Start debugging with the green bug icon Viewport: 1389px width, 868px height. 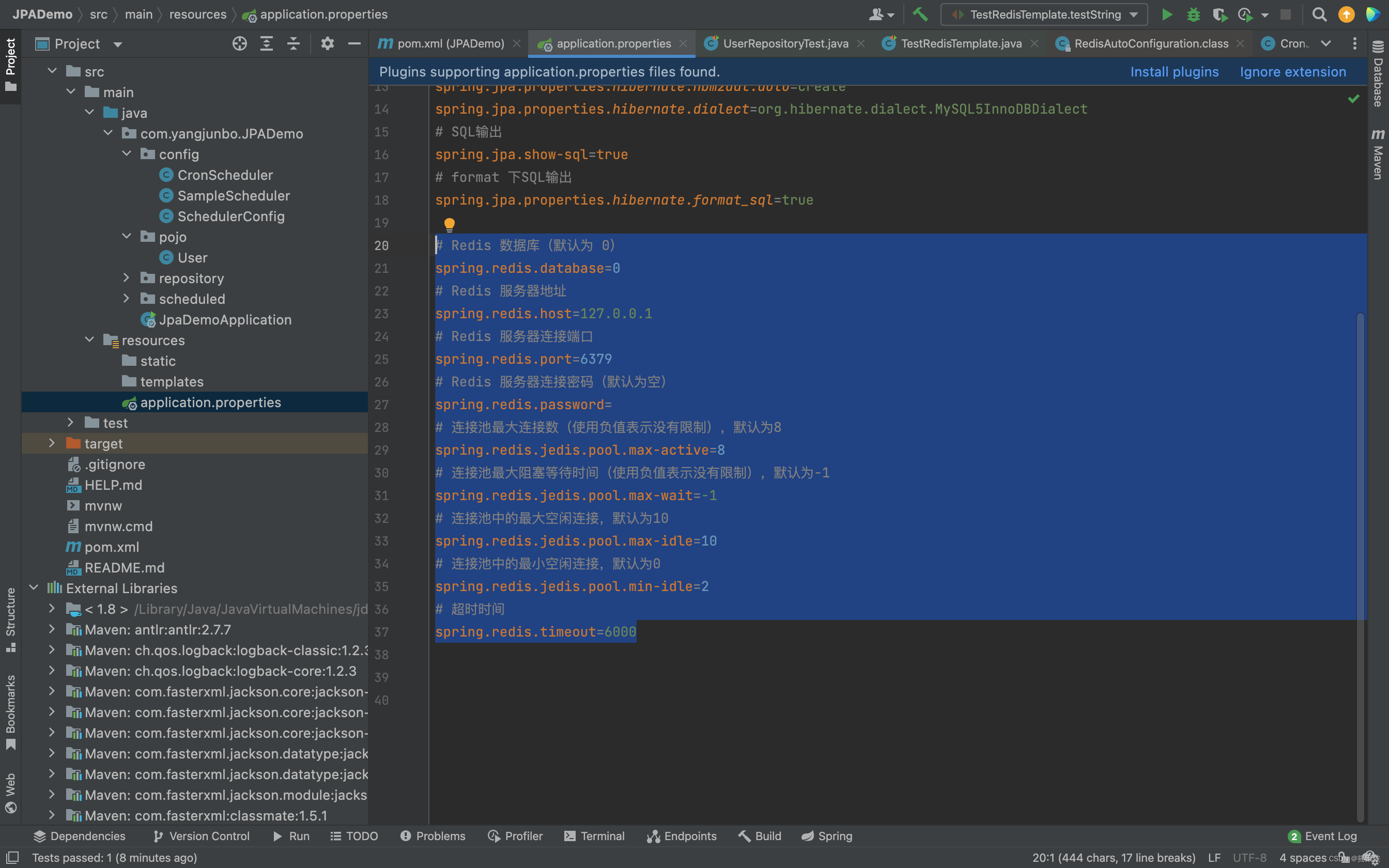(x=1193, y=14)
